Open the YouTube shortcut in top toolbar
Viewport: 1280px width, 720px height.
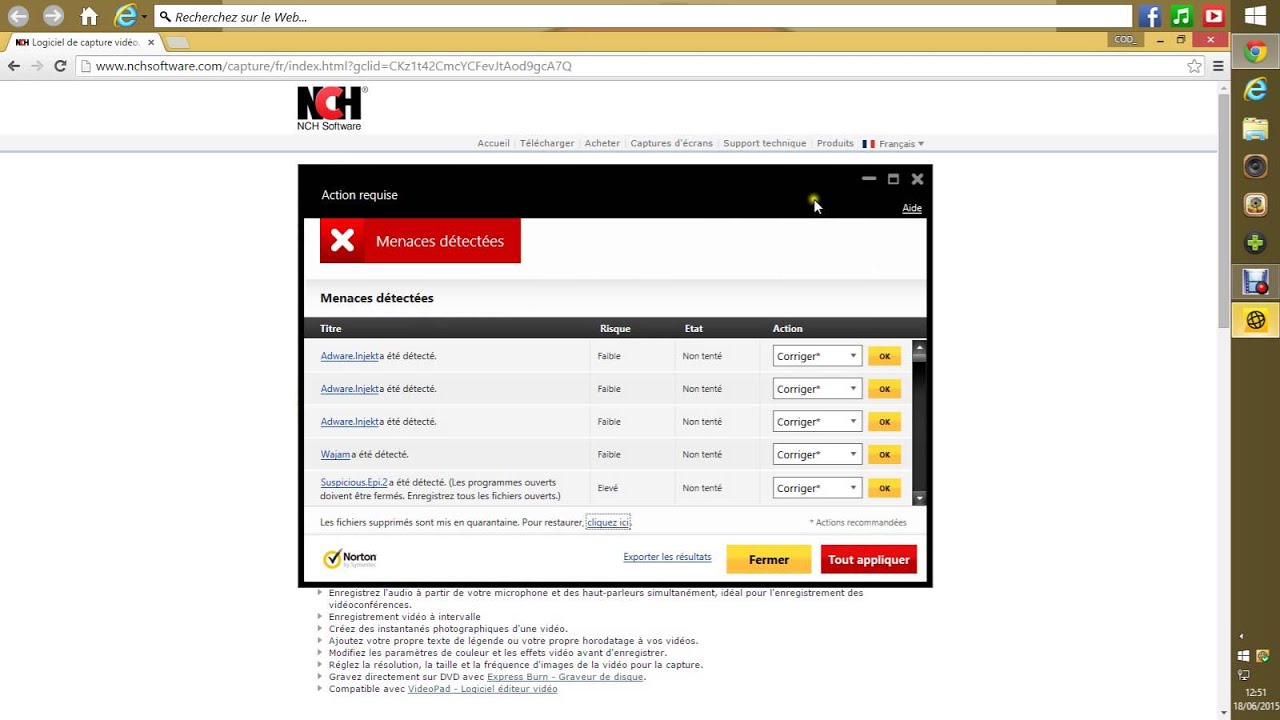point(1214,16)
